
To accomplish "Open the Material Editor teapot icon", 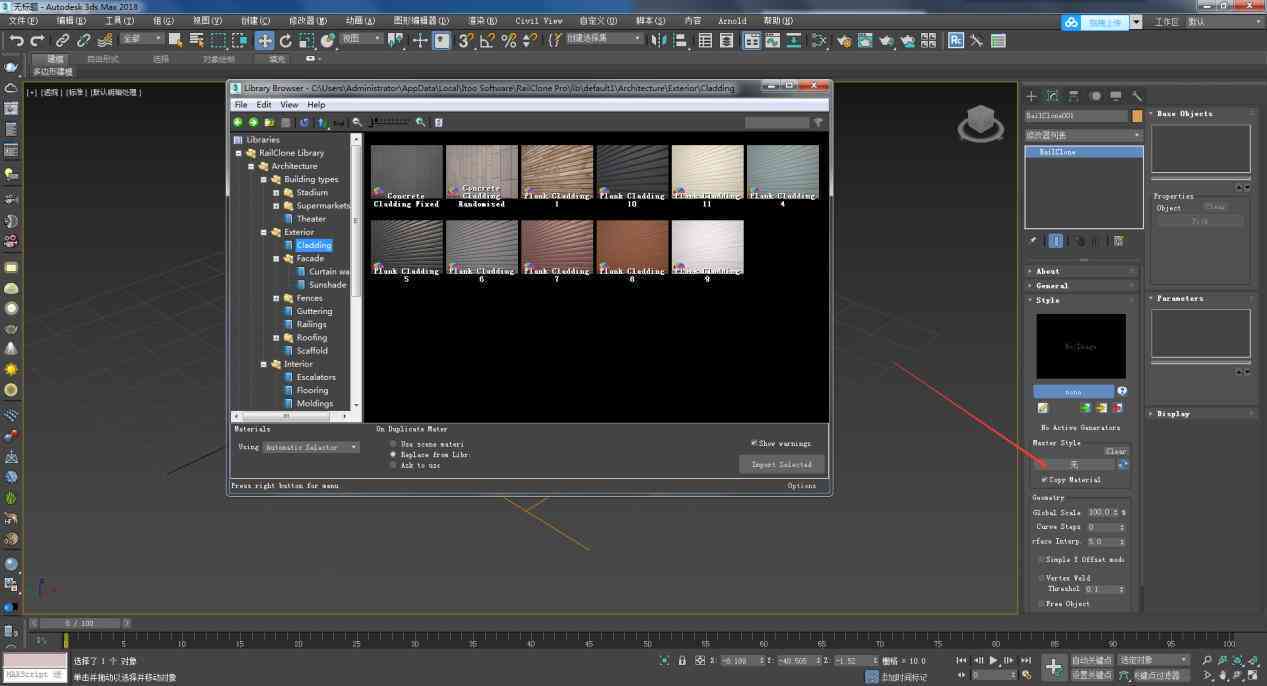I will pyautogui.click(x=844, y=40).
